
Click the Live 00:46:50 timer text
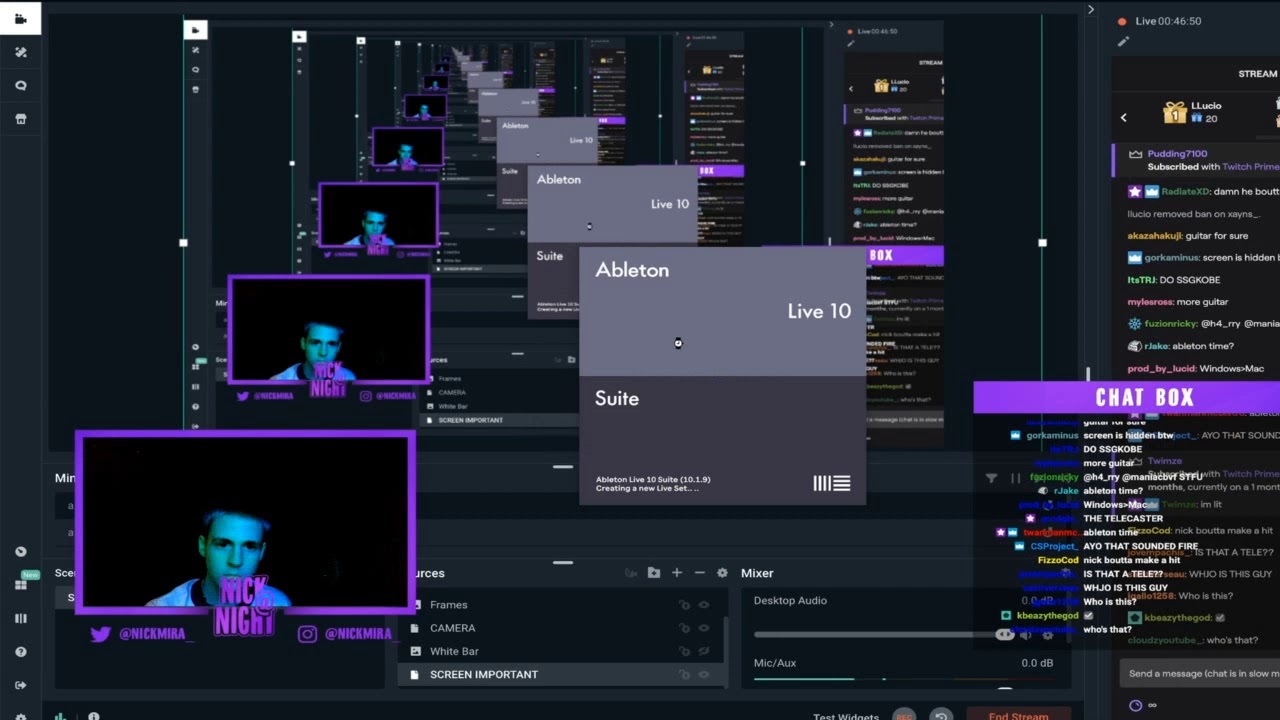click(1168, 21)
